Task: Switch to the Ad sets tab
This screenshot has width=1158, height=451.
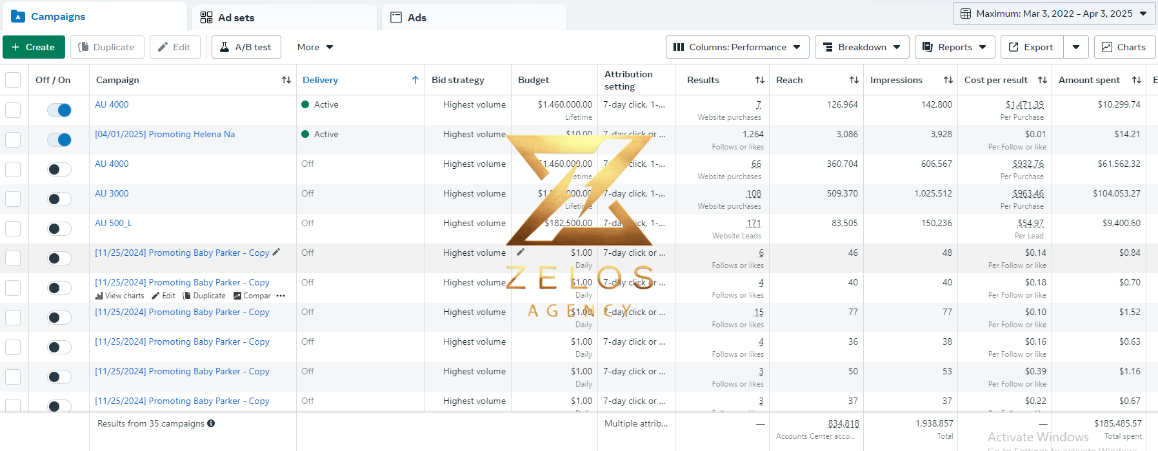Action: click(x=284, y=17)
